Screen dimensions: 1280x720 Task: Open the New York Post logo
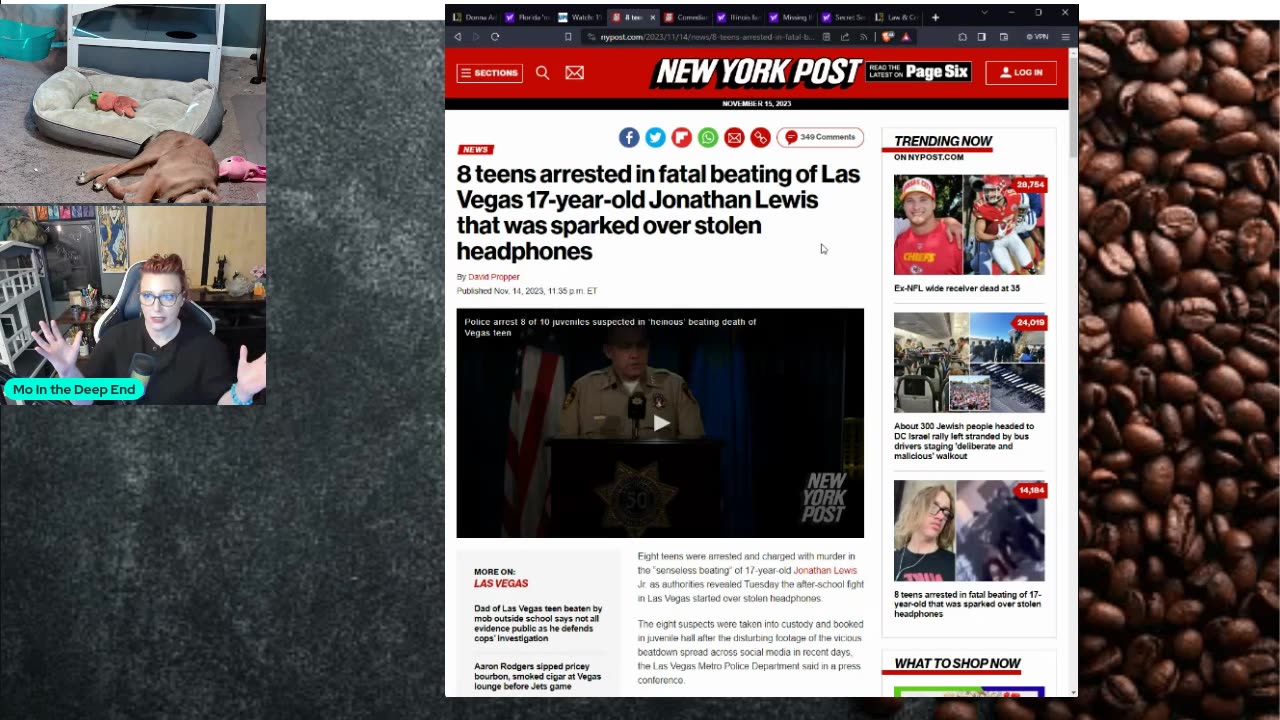tap(756, 72)
